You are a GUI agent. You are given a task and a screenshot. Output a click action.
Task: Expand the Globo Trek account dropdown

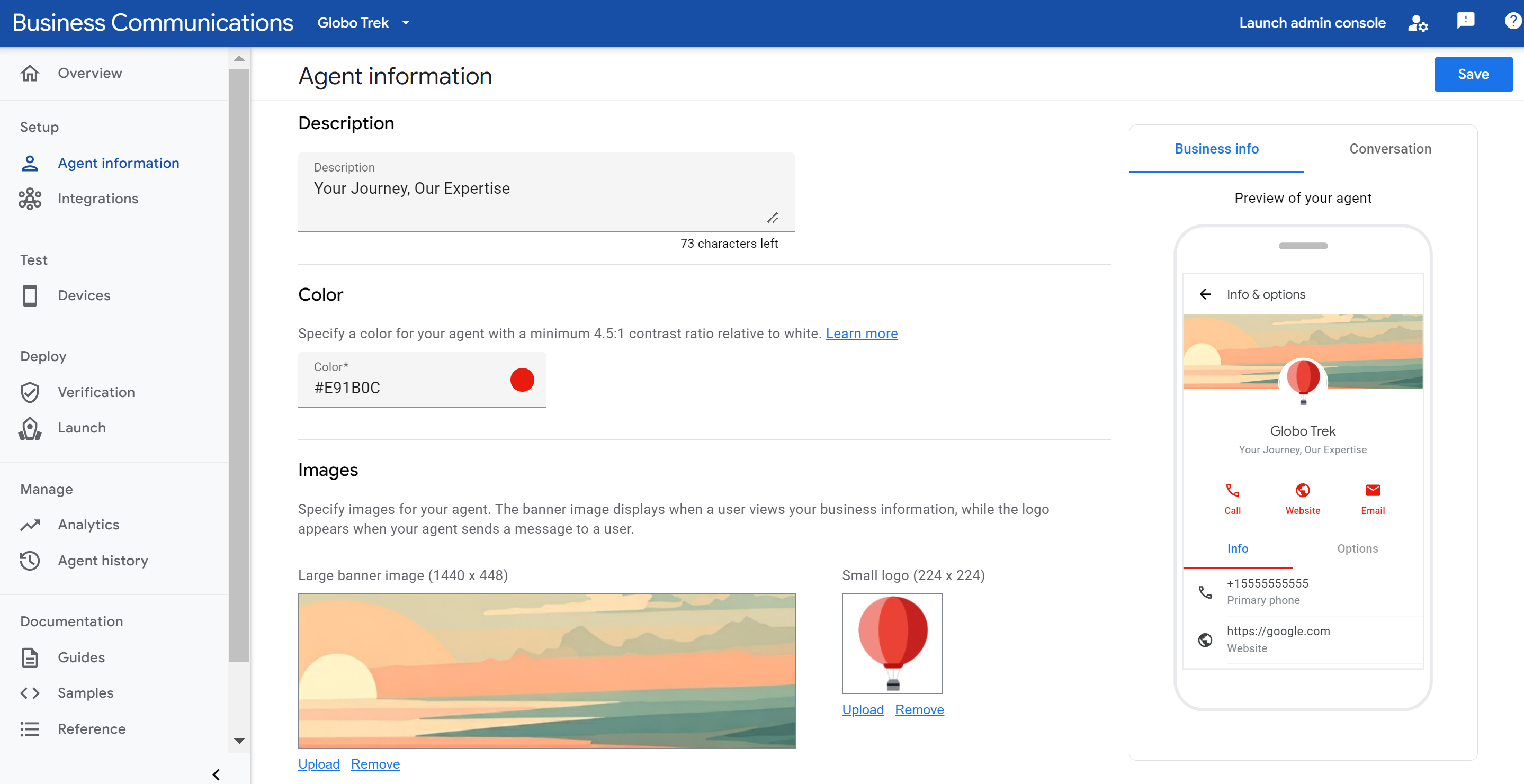tap(405, 23)
